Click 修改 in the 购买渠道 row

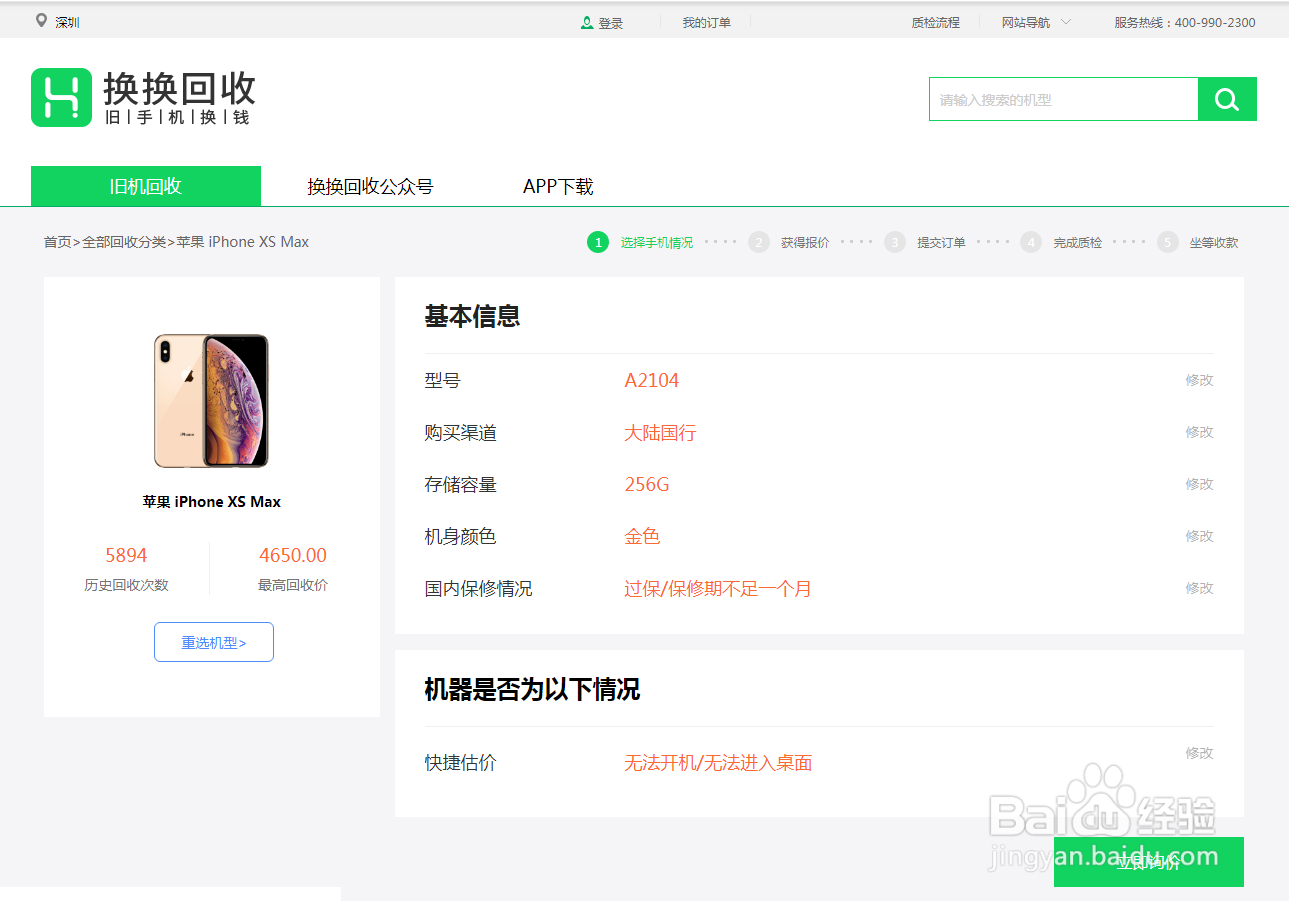pos(1199,432)
